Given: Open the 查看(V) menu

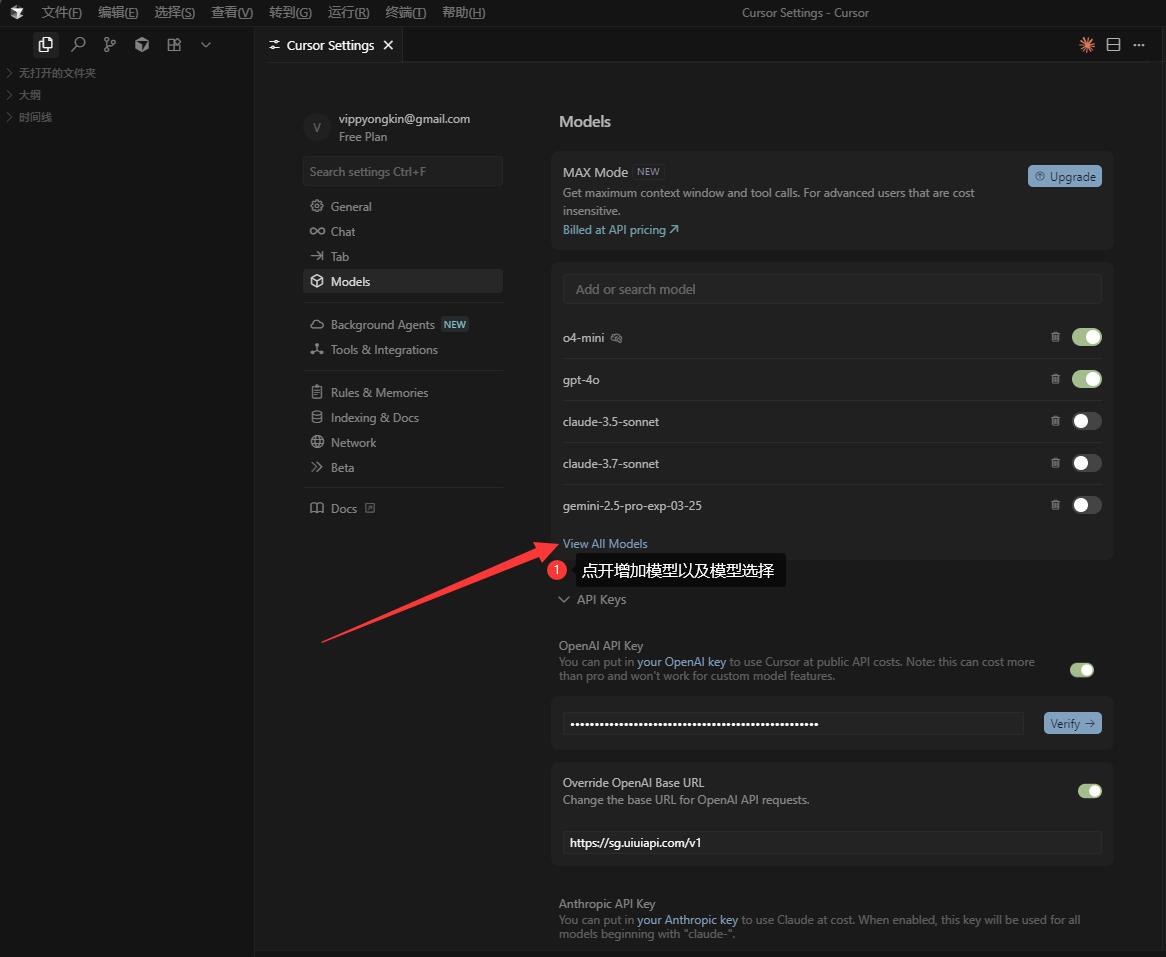Looking at the screenshot, I should tap(231, 13).
